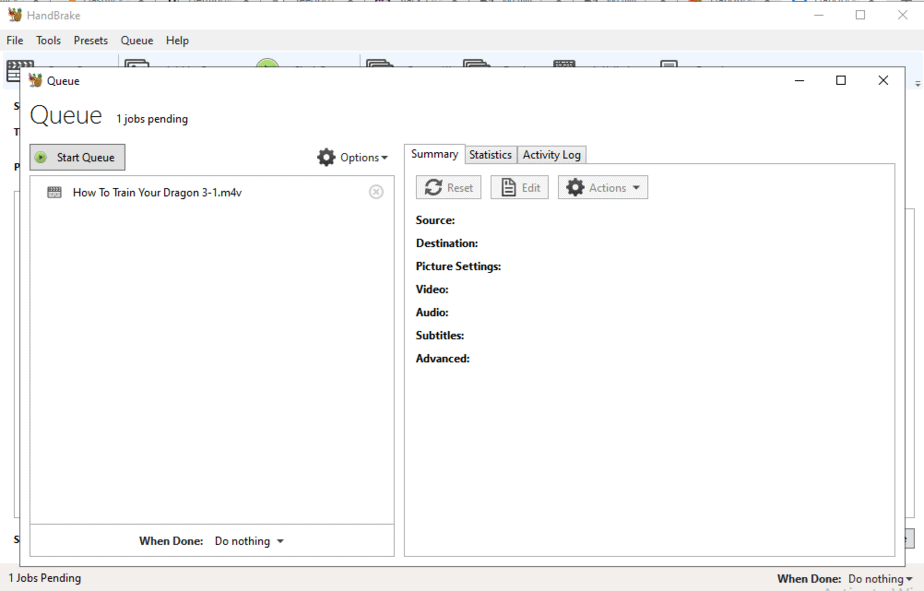Image resolution: width=924 pixels, height=591 pixels.
Task: Select the How To Train Your Dragon 3-1.m4v job
Action: (x=157, y=192)
